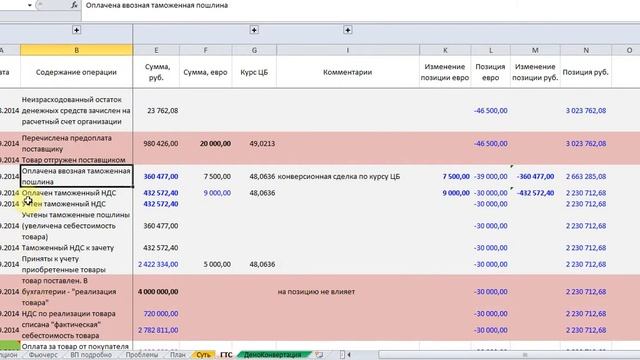
Task: Select cell with value 20 000,00
Action: (205, 143)
